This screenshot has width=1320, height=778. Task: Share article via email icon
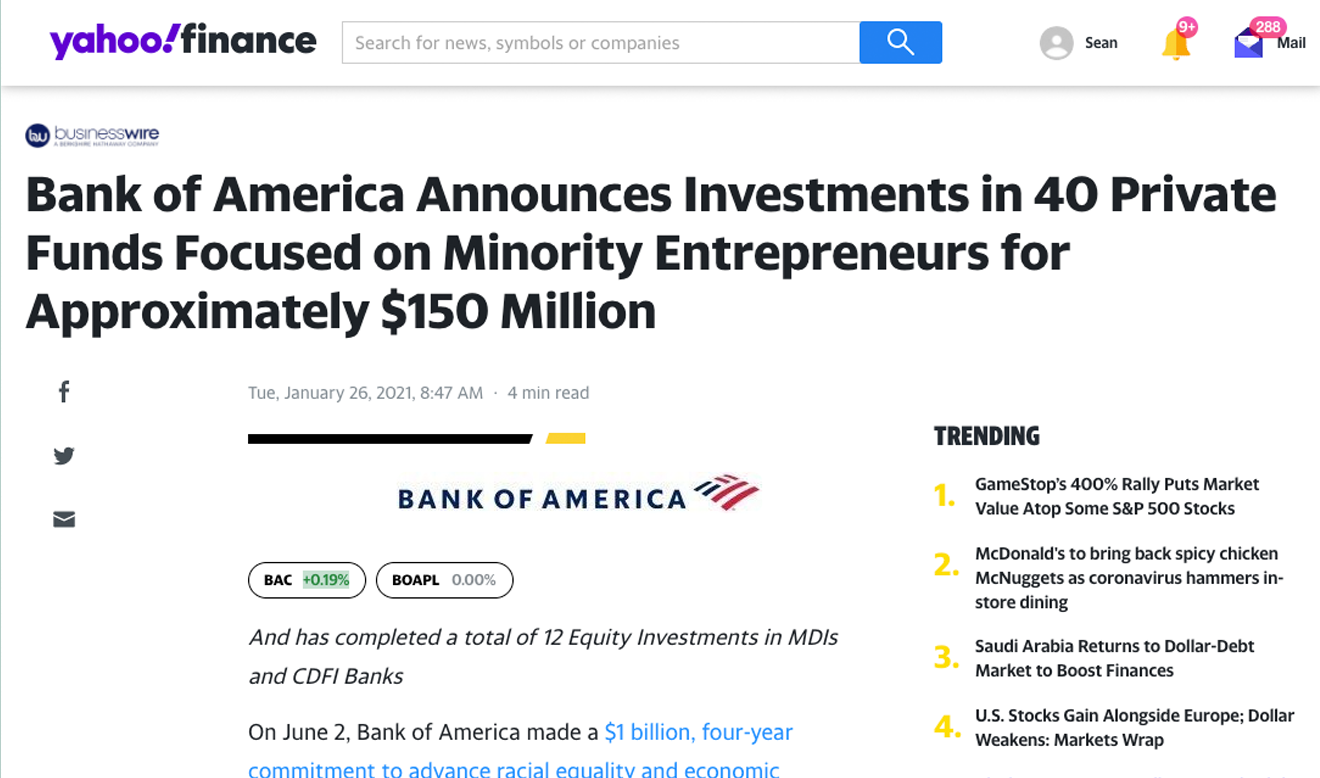64,519
